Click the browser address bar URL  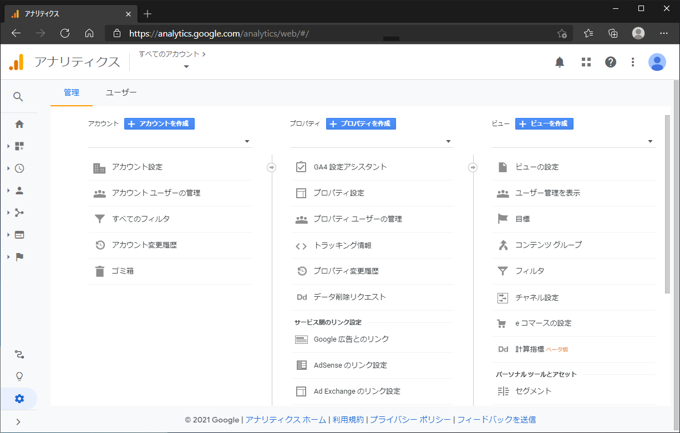[219, 33]
